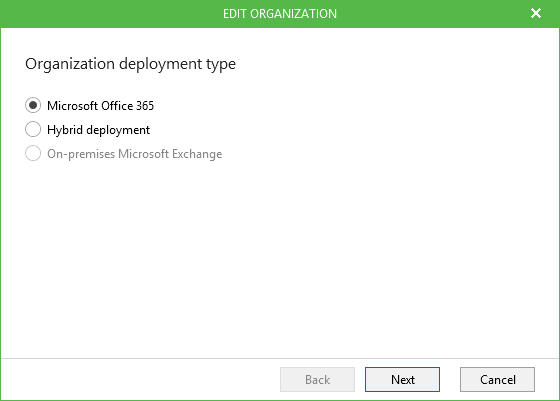Select the On-premises Microsoft Exchange radio option
Viewport: 560px width, 401px height.
tap(33, 153)
